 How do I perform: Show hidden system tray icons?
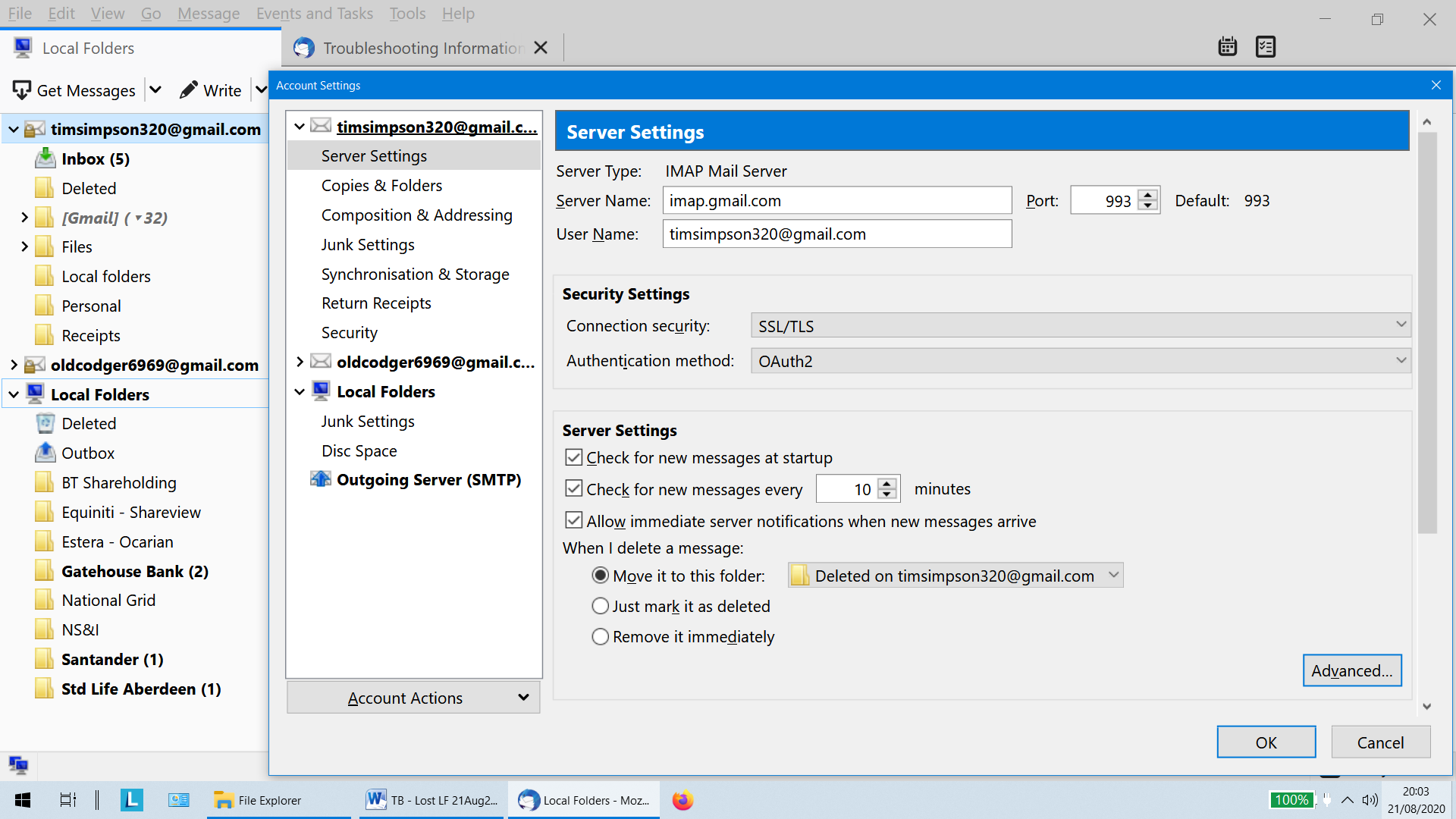tap(1348, 800)
